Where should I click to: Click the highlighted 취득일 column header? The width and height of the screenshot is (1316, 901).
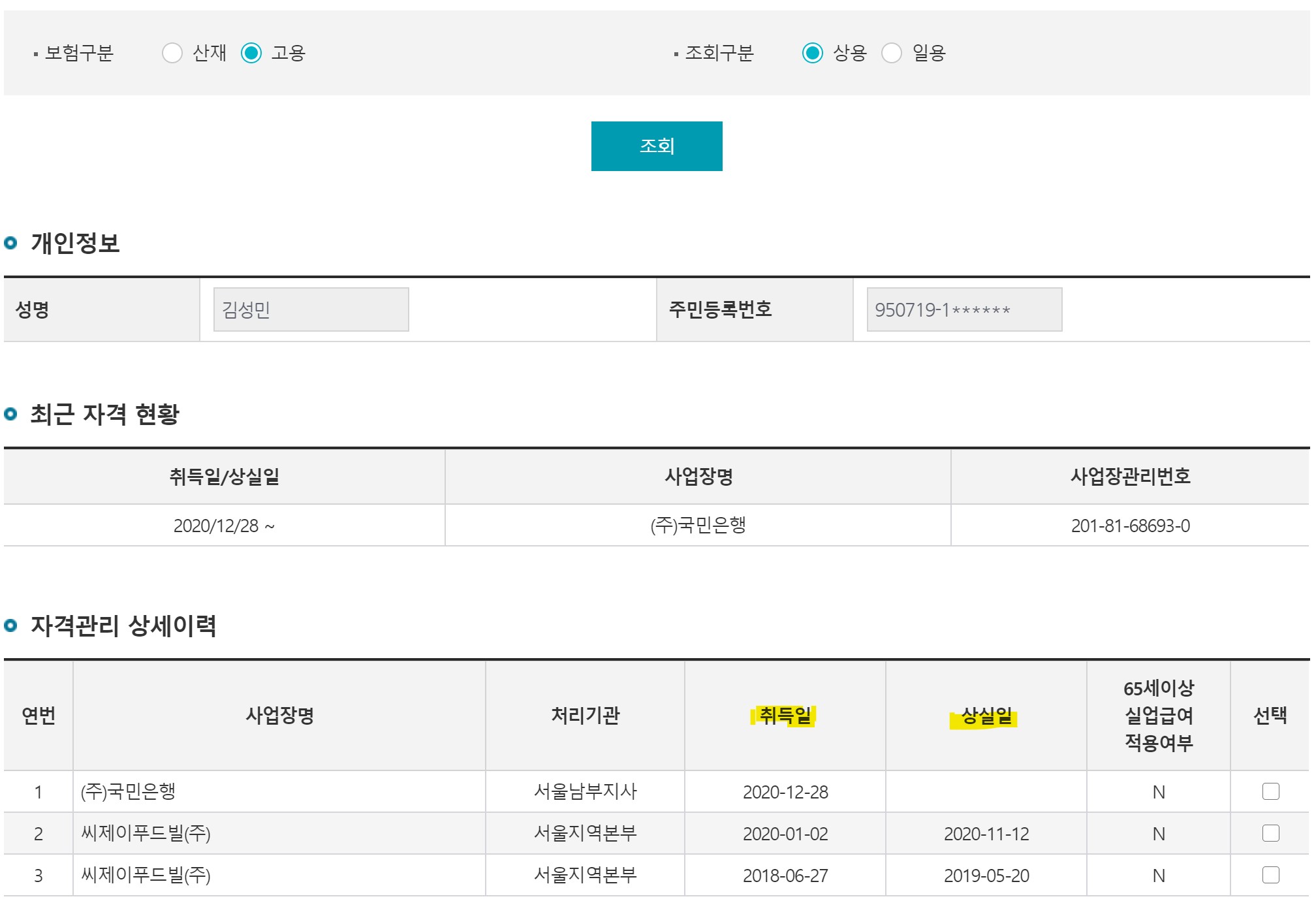[784, 716]
